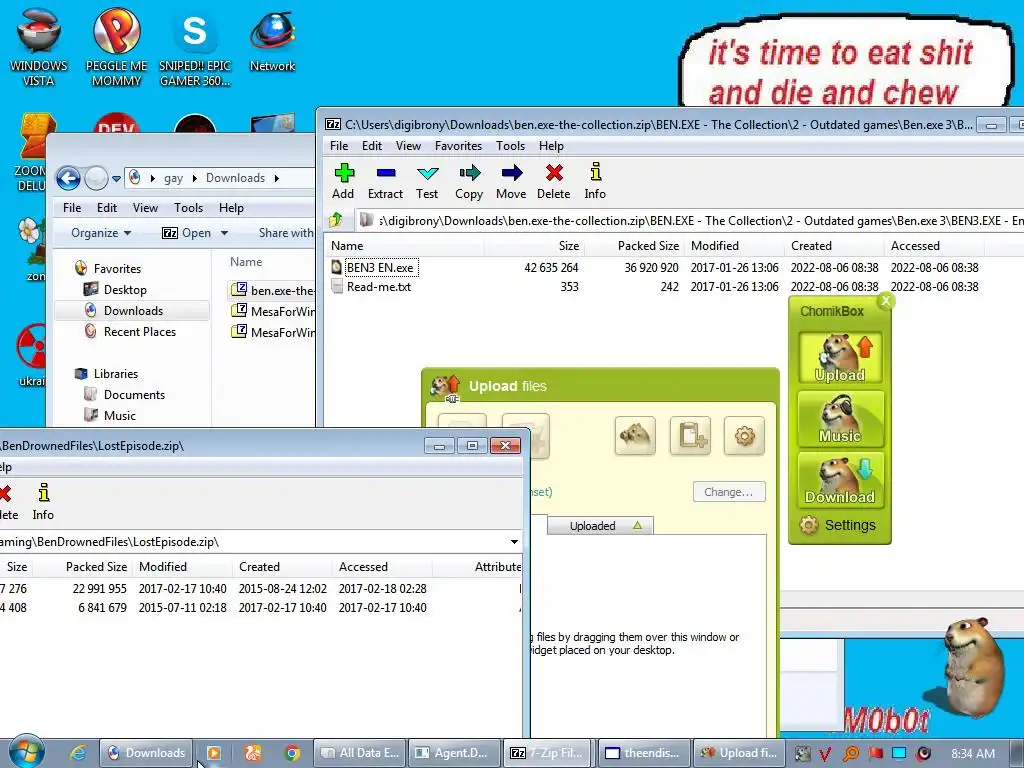Open Organize dropdown in Explorer
This screenshot has height=768, width=1024.
pos(101,233)
